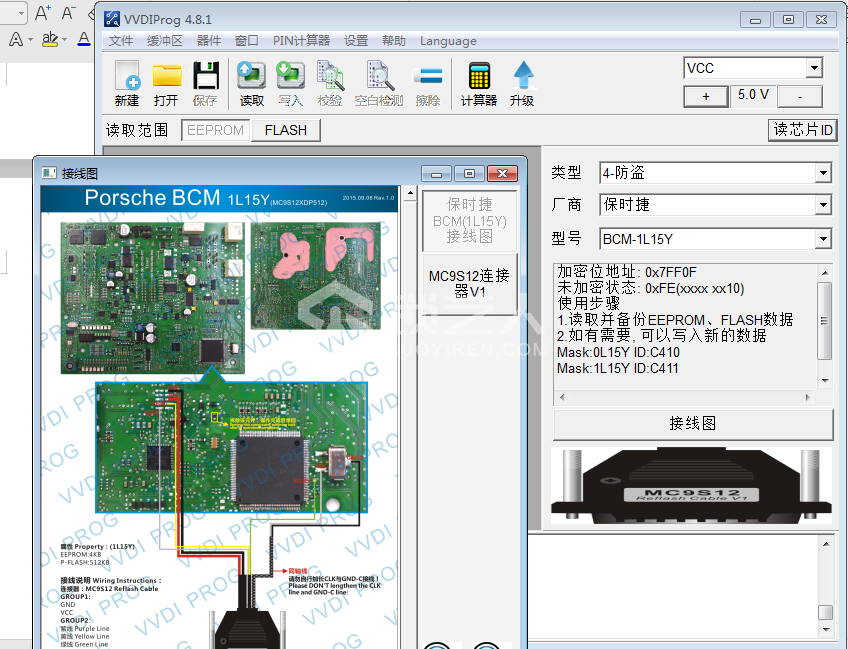Click the text highlight icon in background editor

point(50,39)
